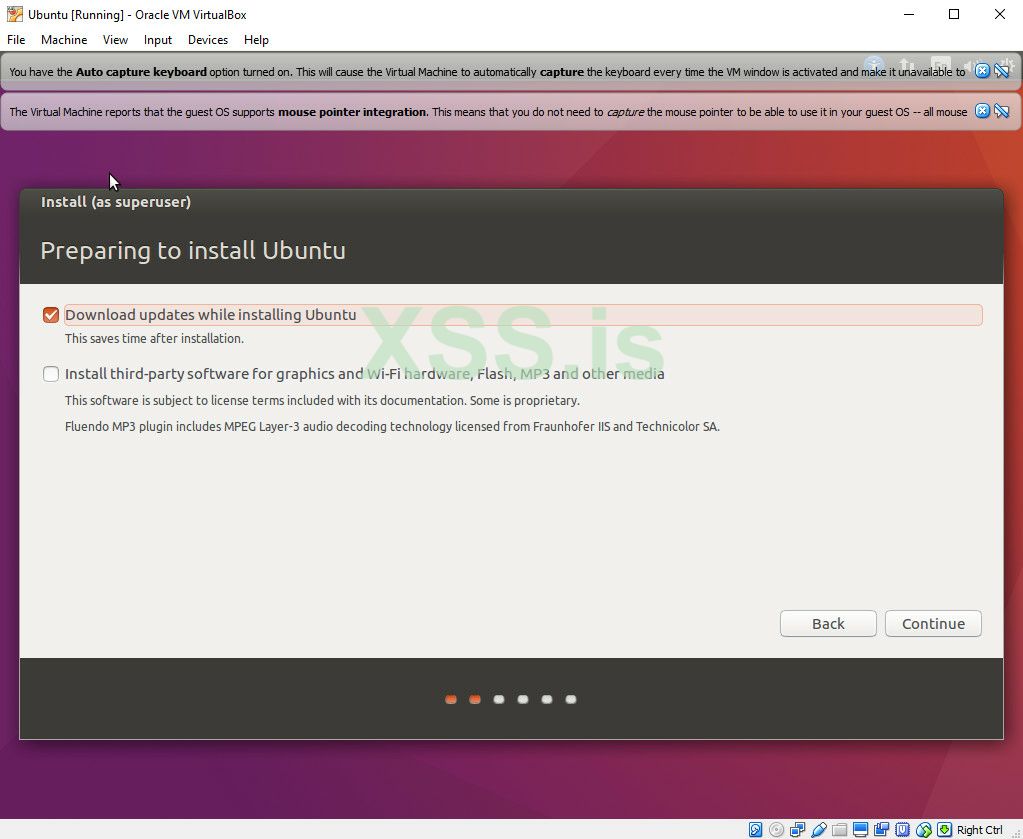Click the license terms description text
The image size is (1023, 839).
click(x=322, y=401)
